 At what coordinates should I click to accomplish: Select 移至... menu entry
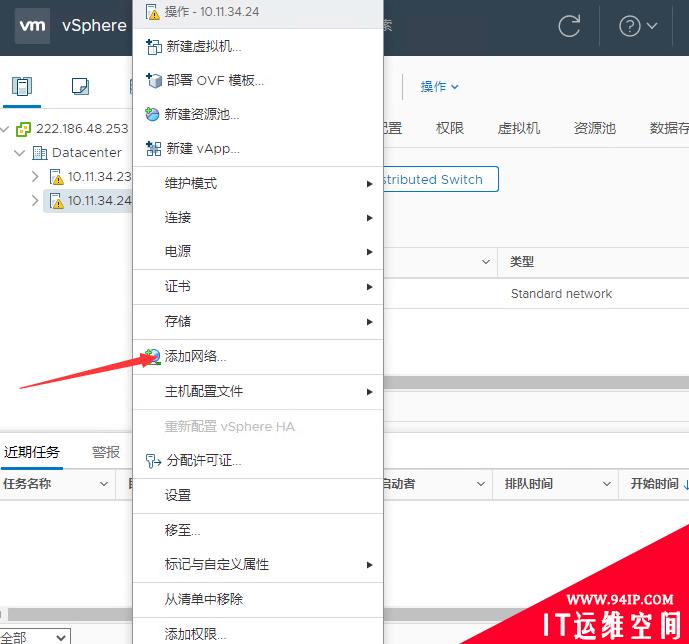coord(258,530)
